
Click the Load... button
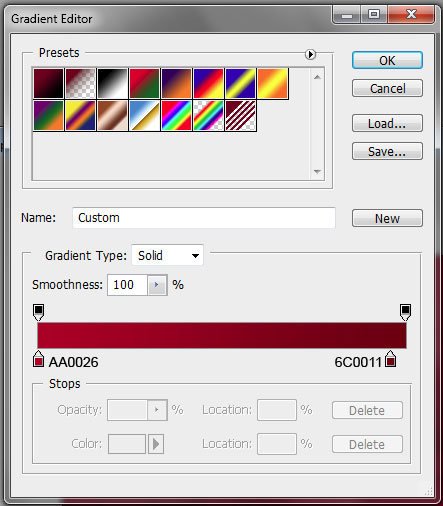coord(387,123)
